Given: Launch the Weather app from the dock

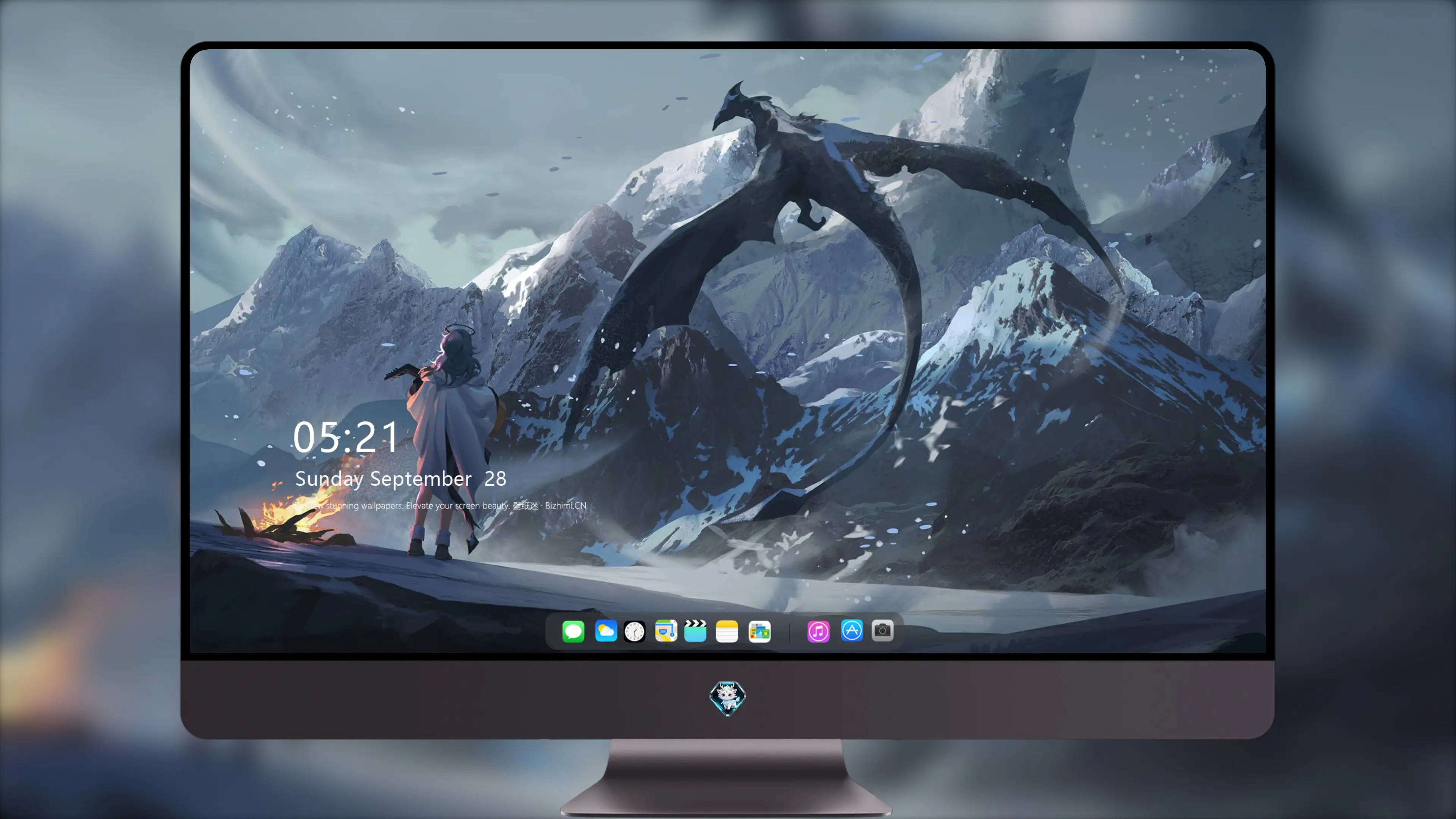Looking at the screenshot, I should pyautogui.click(x=606, y=631).
